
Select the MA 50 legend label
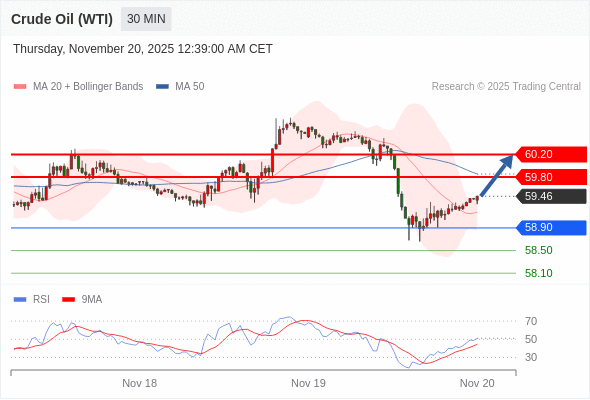point(190,87)
